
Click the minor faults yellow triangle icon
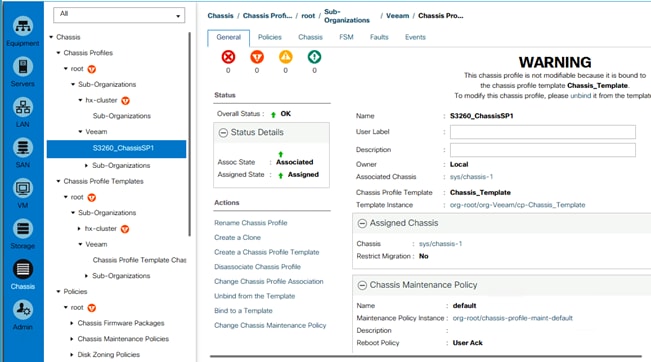coord(285,57)
